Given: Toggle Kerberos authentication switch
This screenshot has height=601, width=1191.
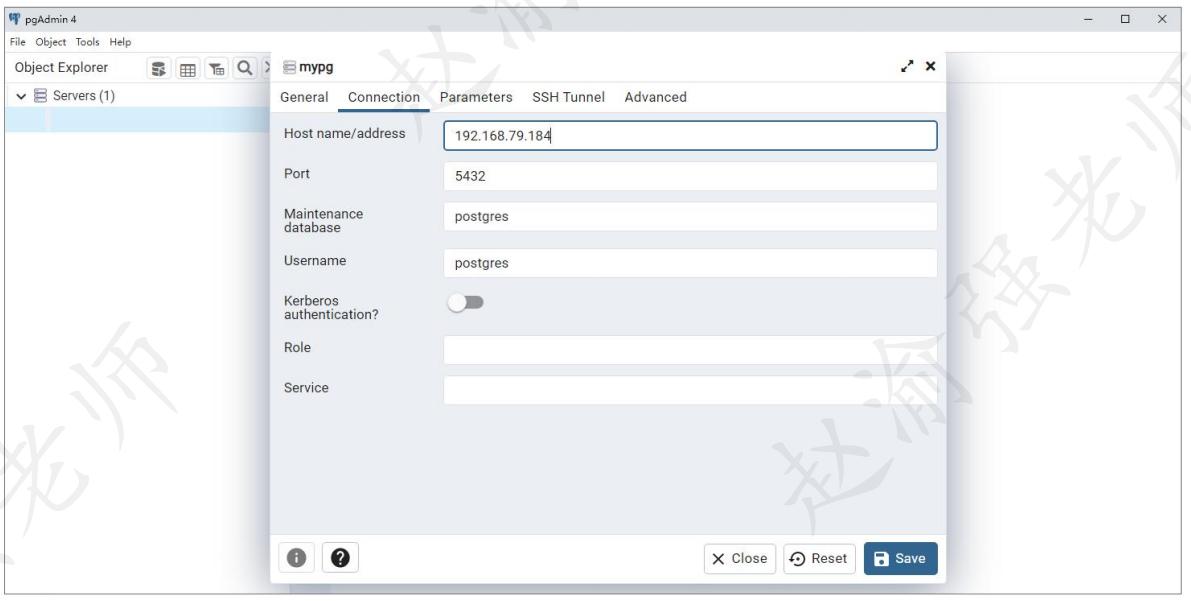Looking at the screenshot, I should coord(465,303).
